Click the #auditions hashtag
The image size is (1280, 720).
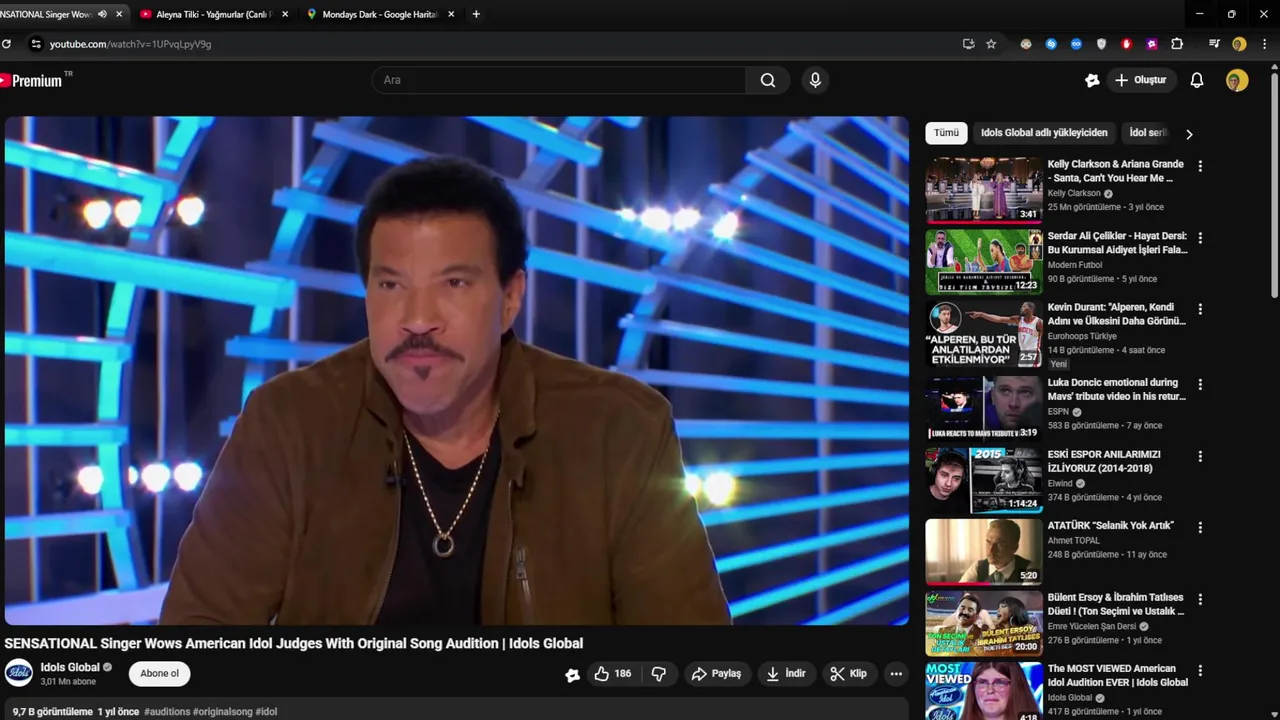coord(167,712)
